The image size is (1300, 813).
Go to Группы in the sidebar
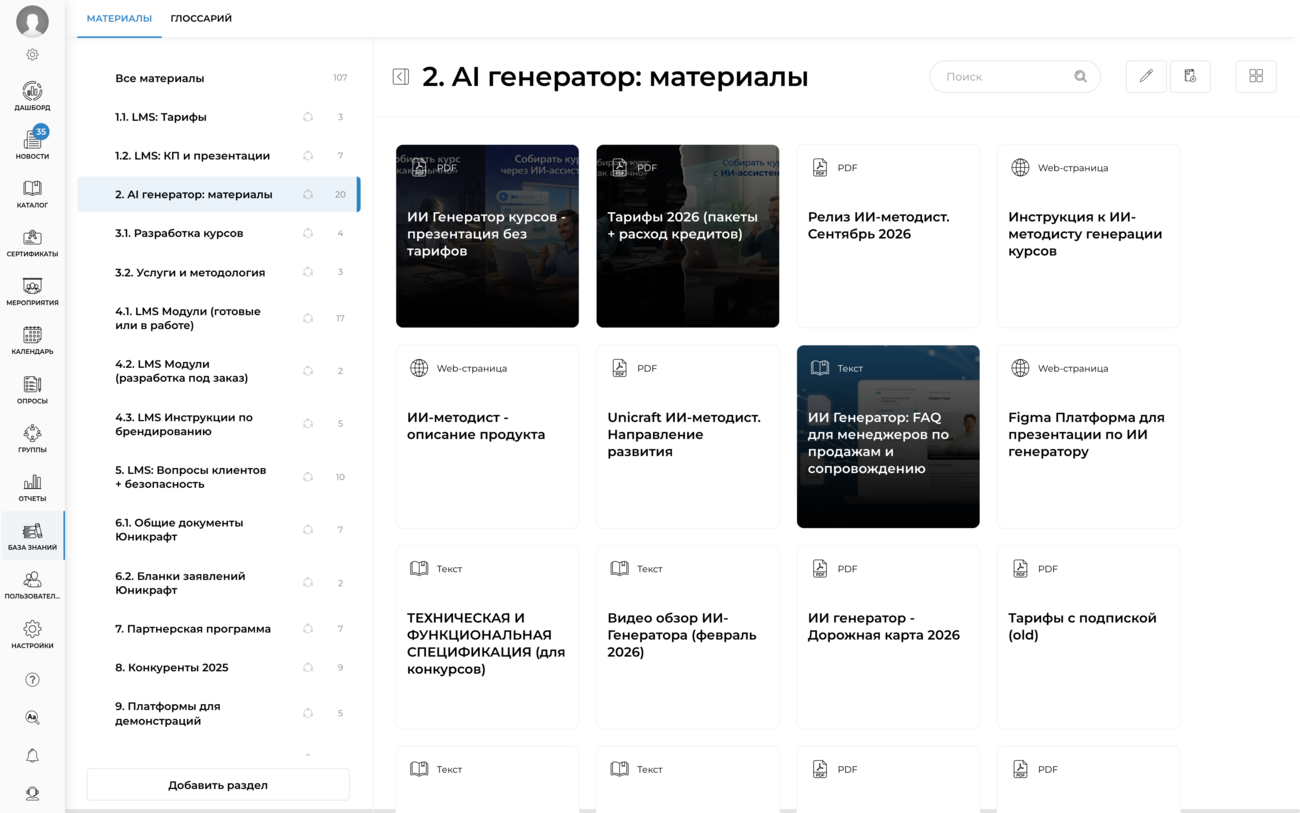(32, 439)
